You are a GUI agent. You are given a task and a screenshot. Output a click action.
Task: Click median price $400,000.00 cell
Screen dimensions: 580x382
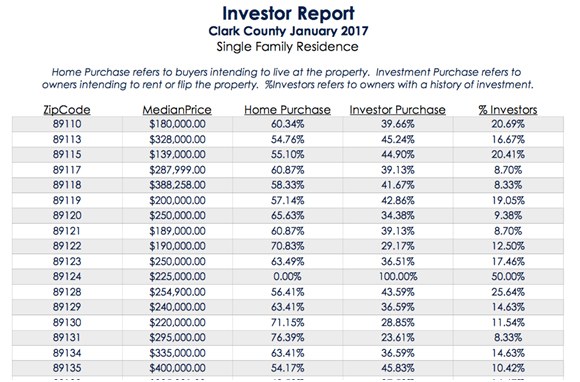click(x=177, y=368)
